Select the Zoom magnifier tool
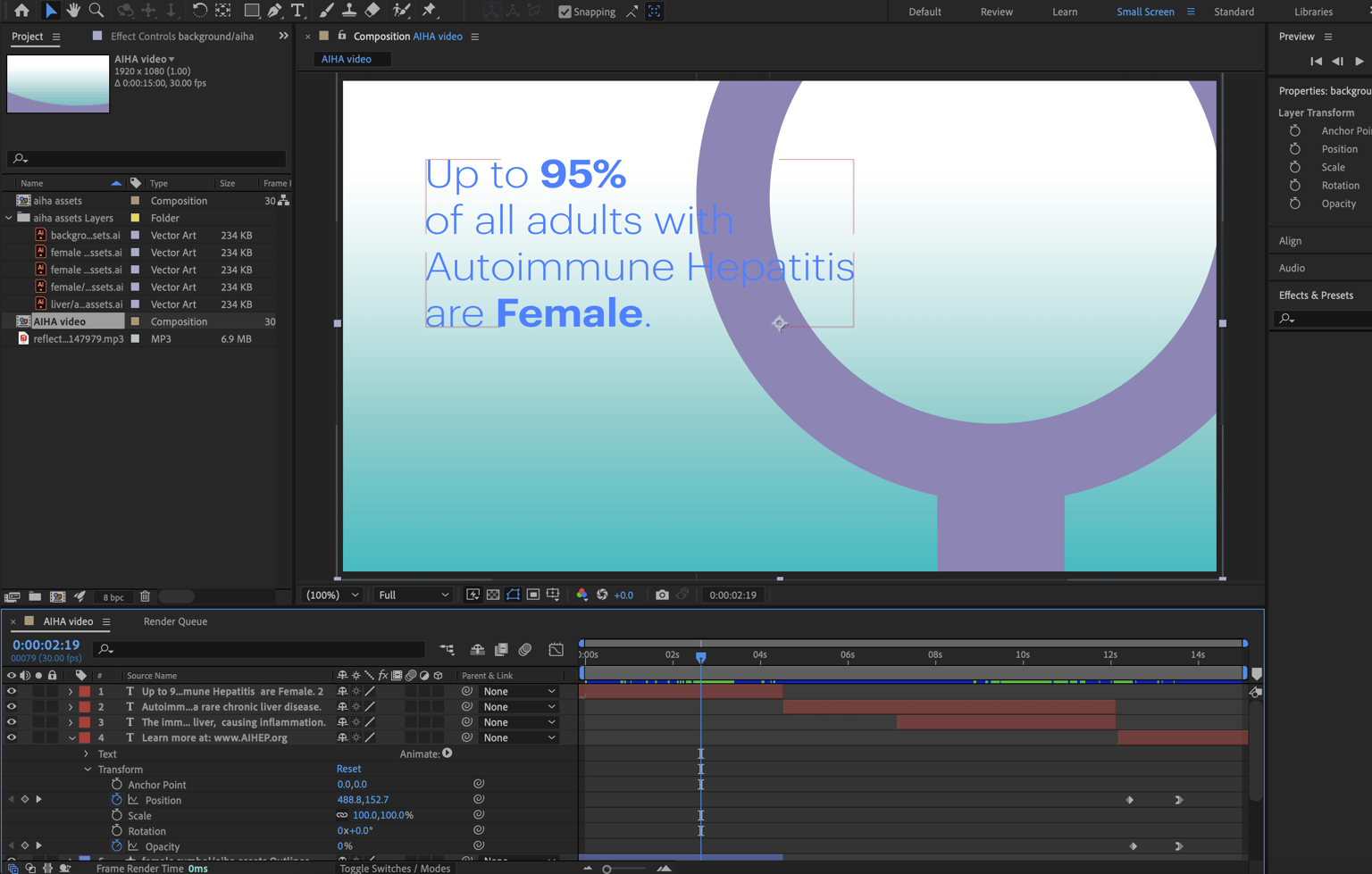This screenshot has width=1372, height=874. (x=96, y=11)
